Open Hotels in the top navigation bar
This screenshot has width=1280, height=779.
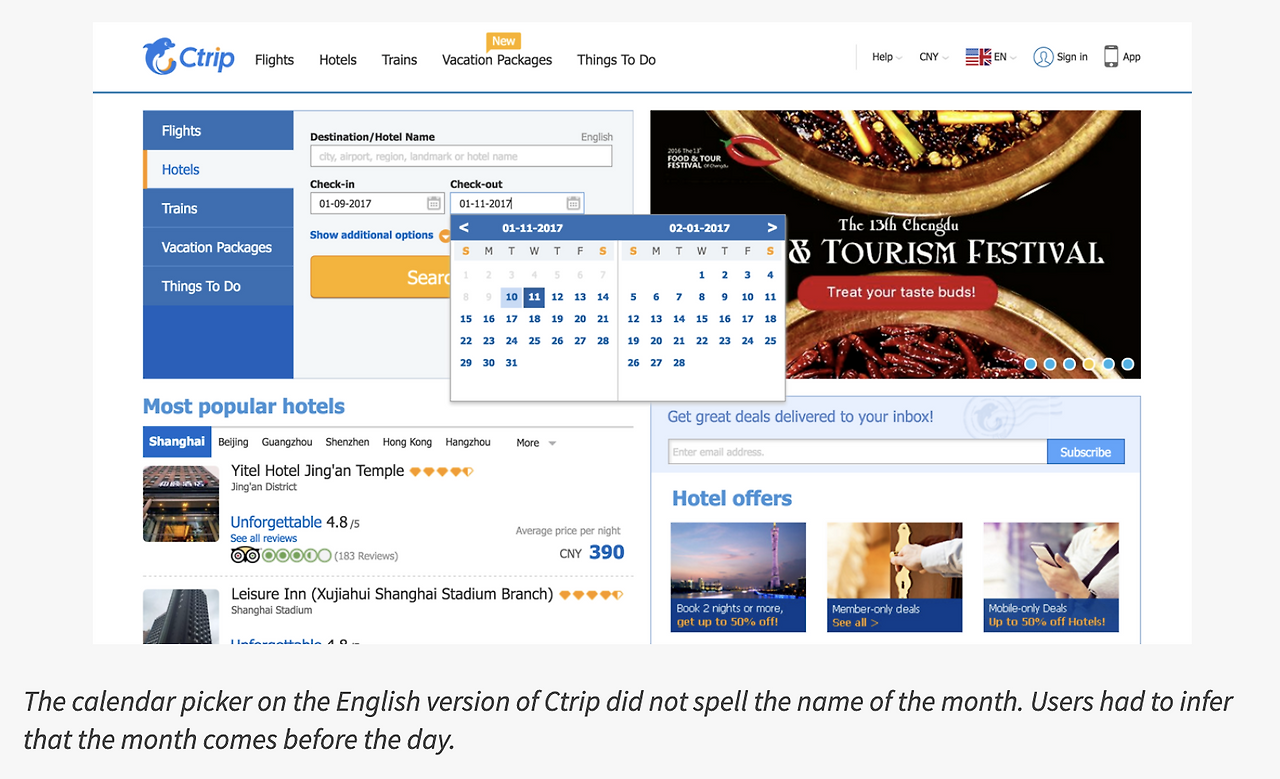(338, 60)
